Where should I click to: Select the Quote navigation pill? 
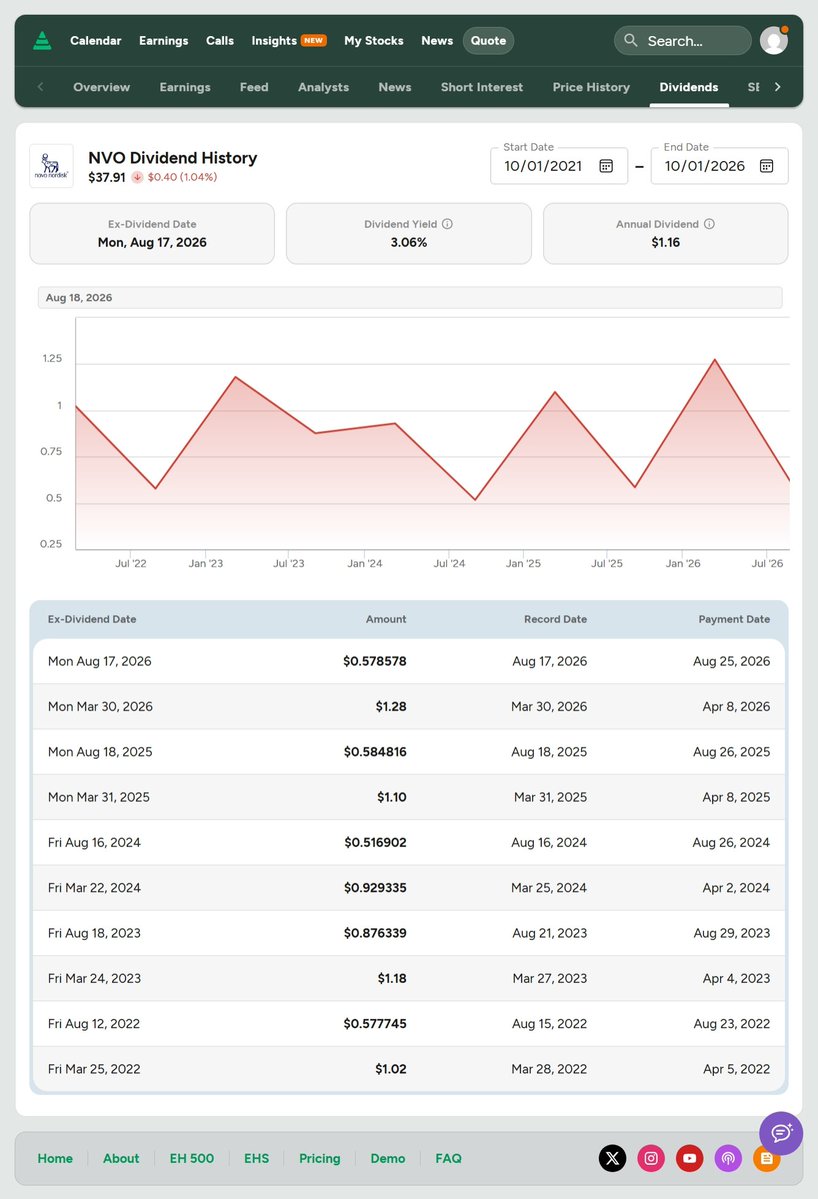coord(489,41)
